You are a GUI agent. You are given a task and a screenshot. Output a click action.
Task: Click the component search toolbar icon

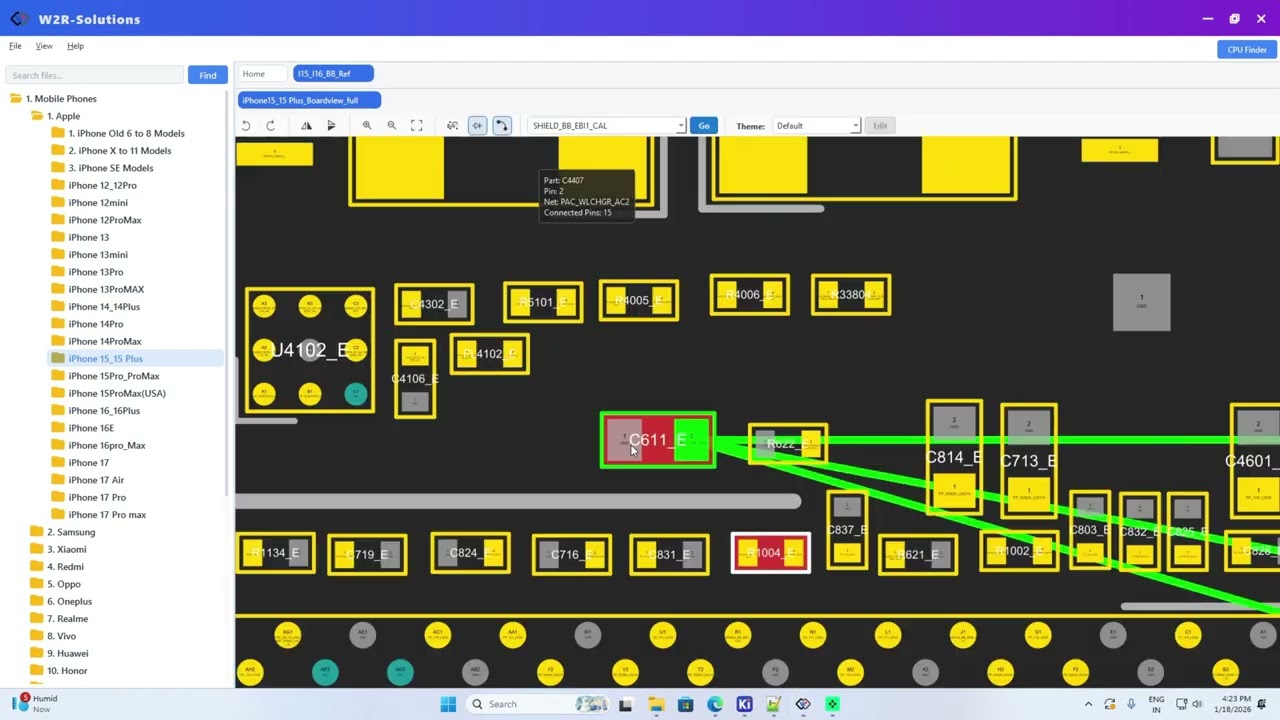[452, 125]
